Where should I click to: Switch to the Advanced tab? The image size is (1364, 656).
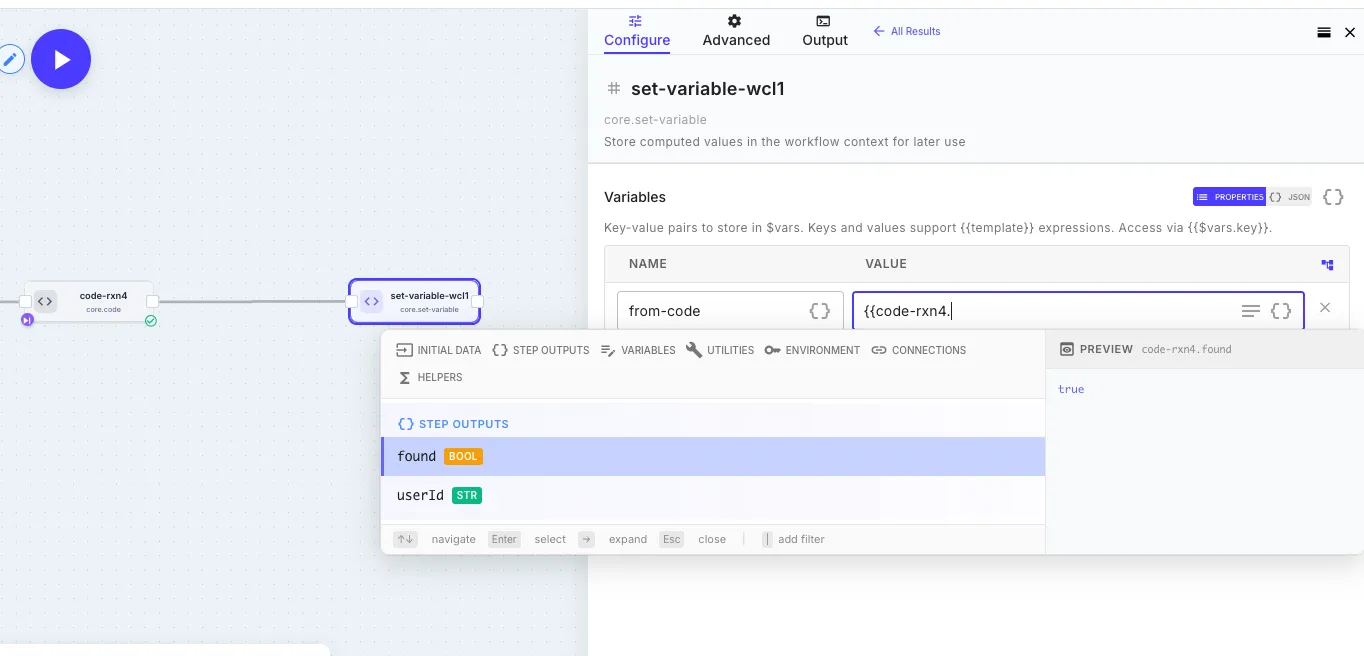pyautogui.click(x=735, y=31)
